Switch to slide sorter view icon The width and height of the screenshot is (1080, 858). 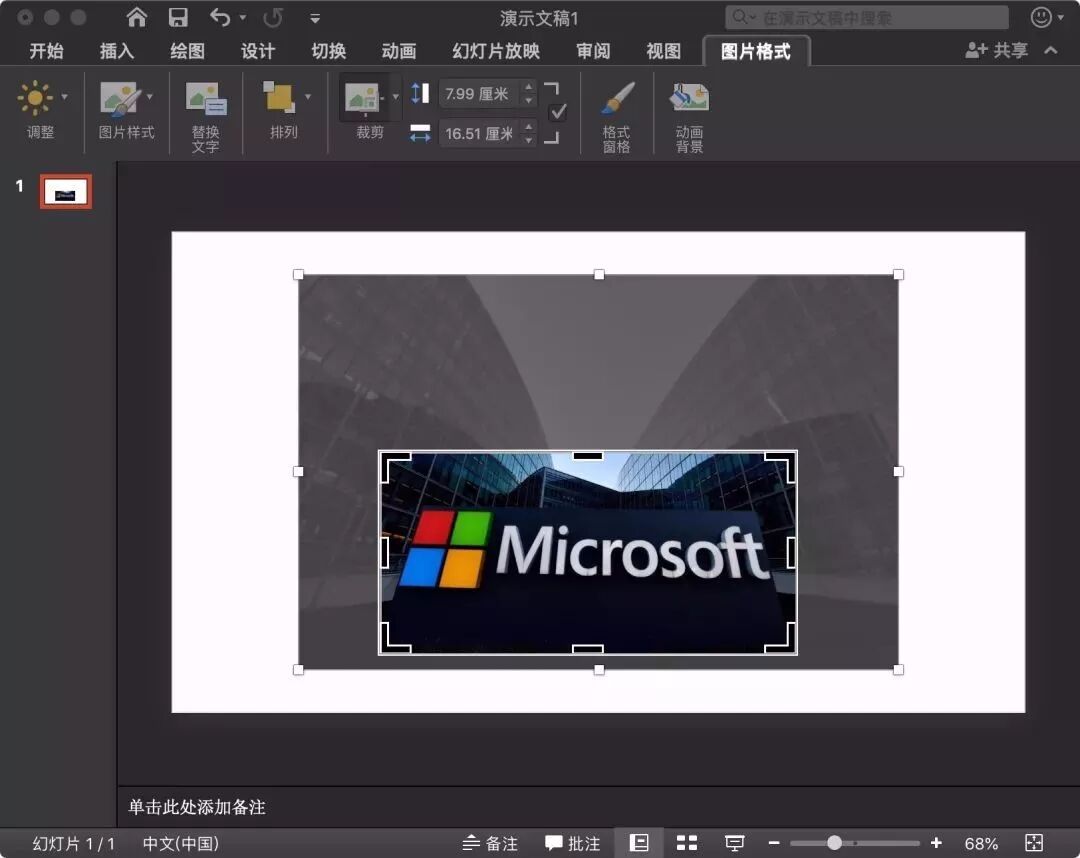(687, 843)
